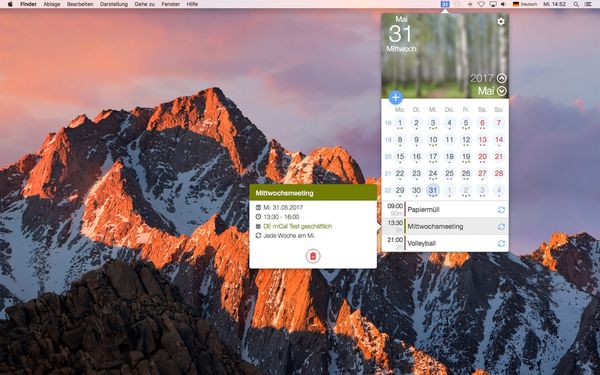
Task: Open the Ablage menu
Action: click(52, 4)
